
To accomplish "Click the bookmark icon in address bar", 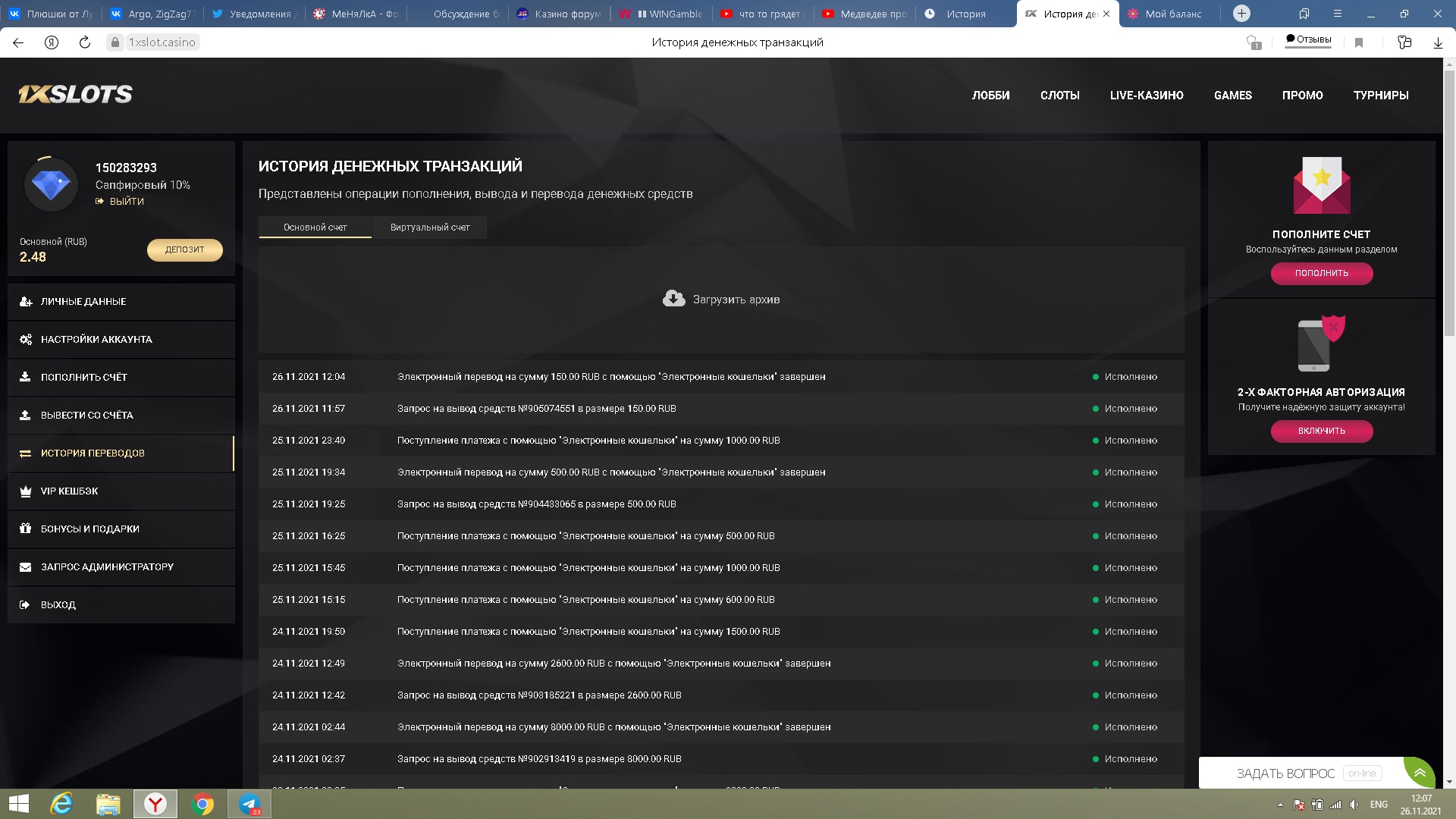I will [x=1359, y=42].
